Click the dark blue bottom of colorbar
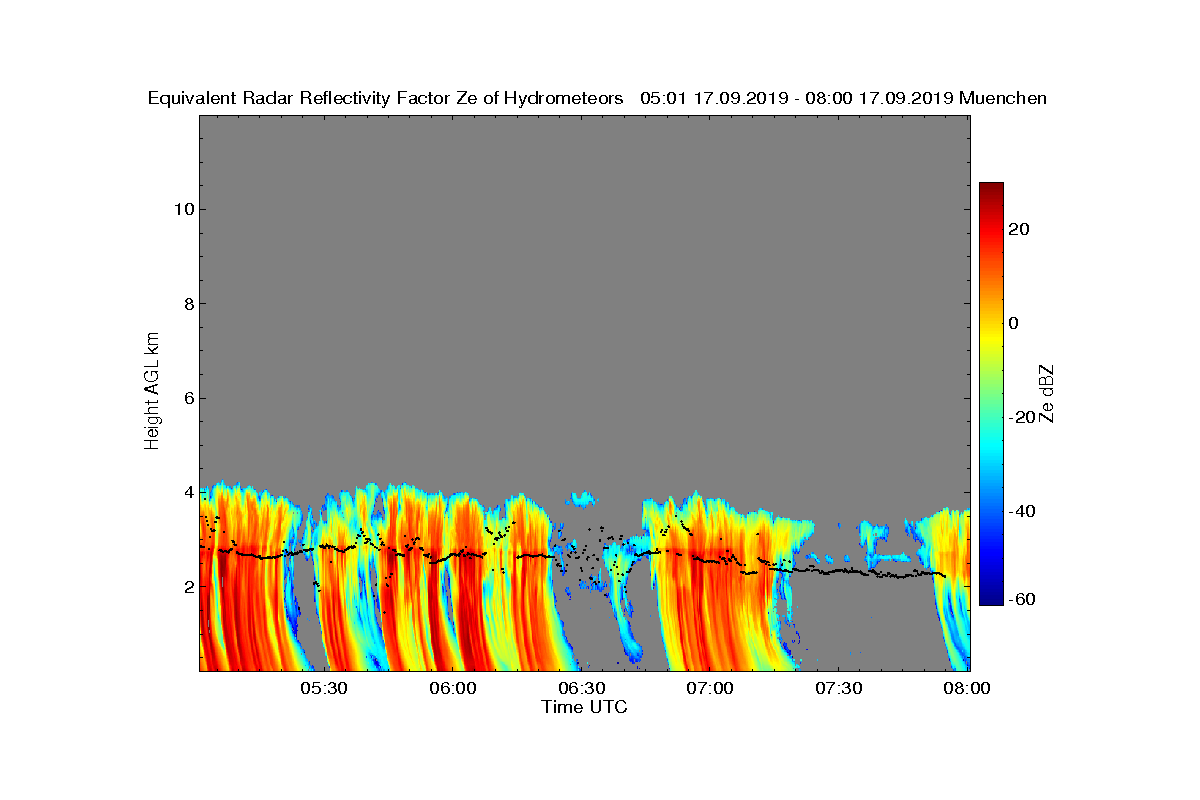Screen dimensions: 1200x800 [991, 597]
